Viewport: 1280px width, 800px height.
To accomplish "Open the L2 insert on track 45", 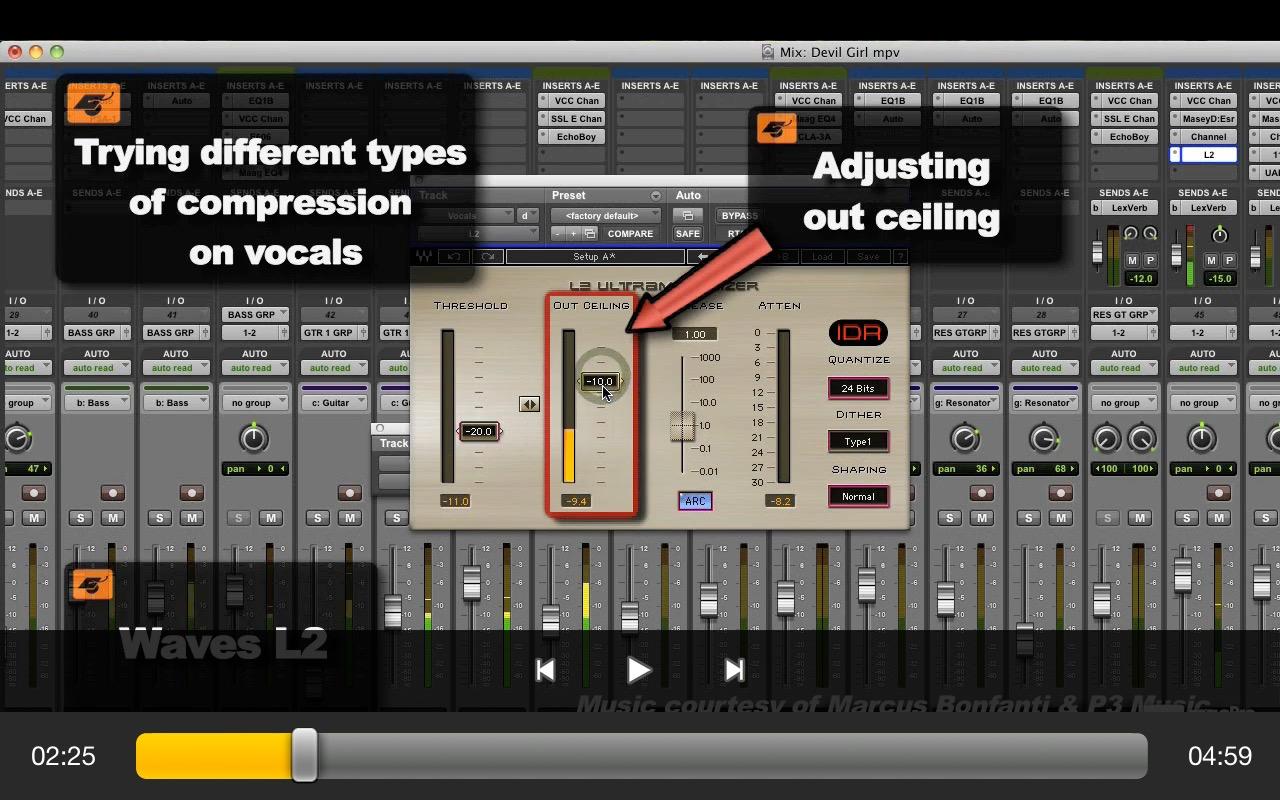I will (x=1209, y=155).
